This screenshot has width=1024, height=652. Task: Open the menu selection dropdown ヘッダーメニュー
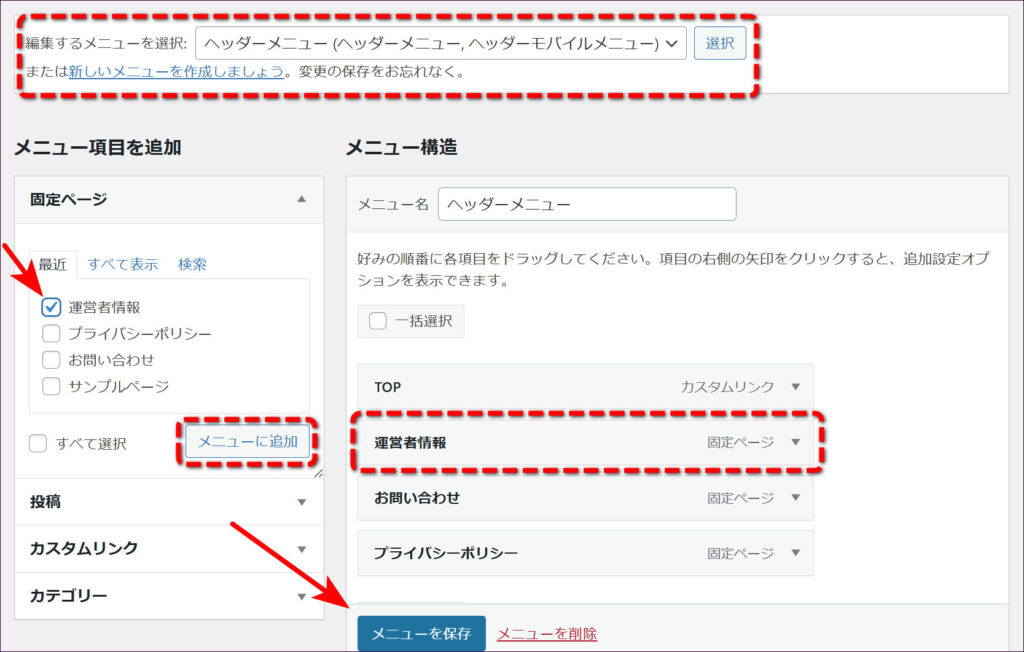[x=441, y=43]
